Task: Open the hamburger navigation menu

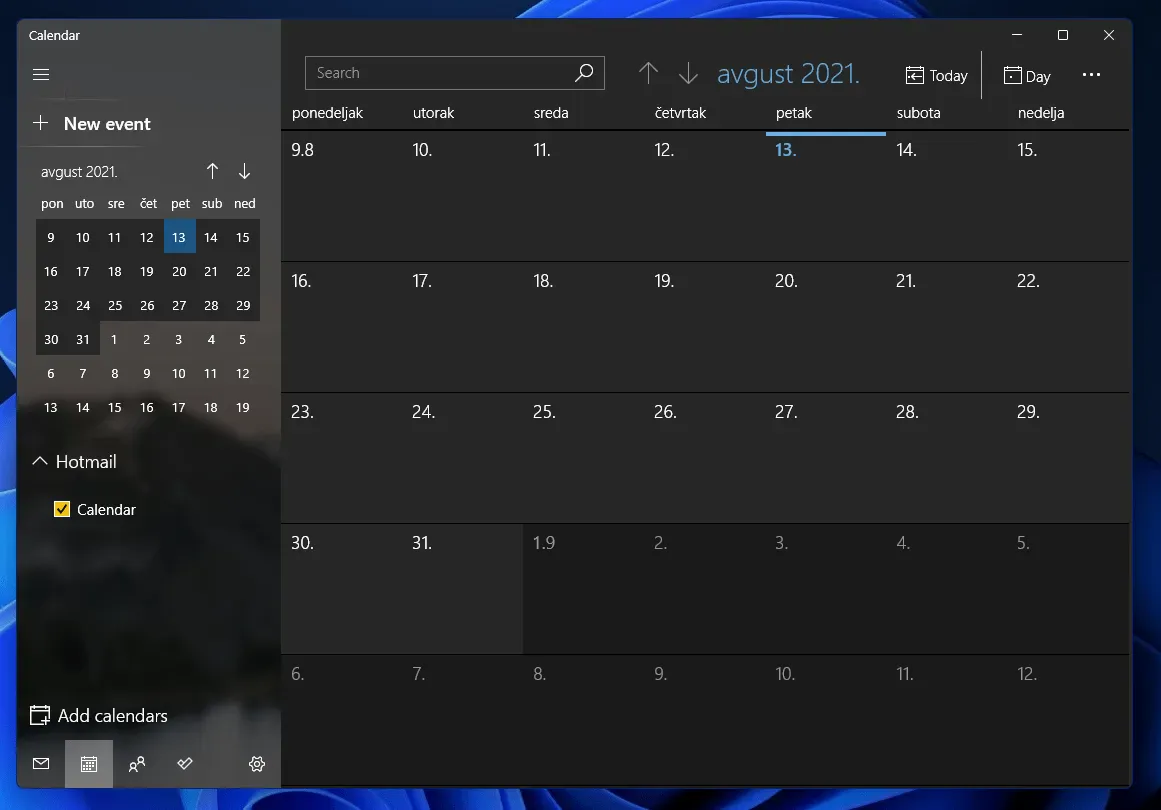Action: point(41,75)
